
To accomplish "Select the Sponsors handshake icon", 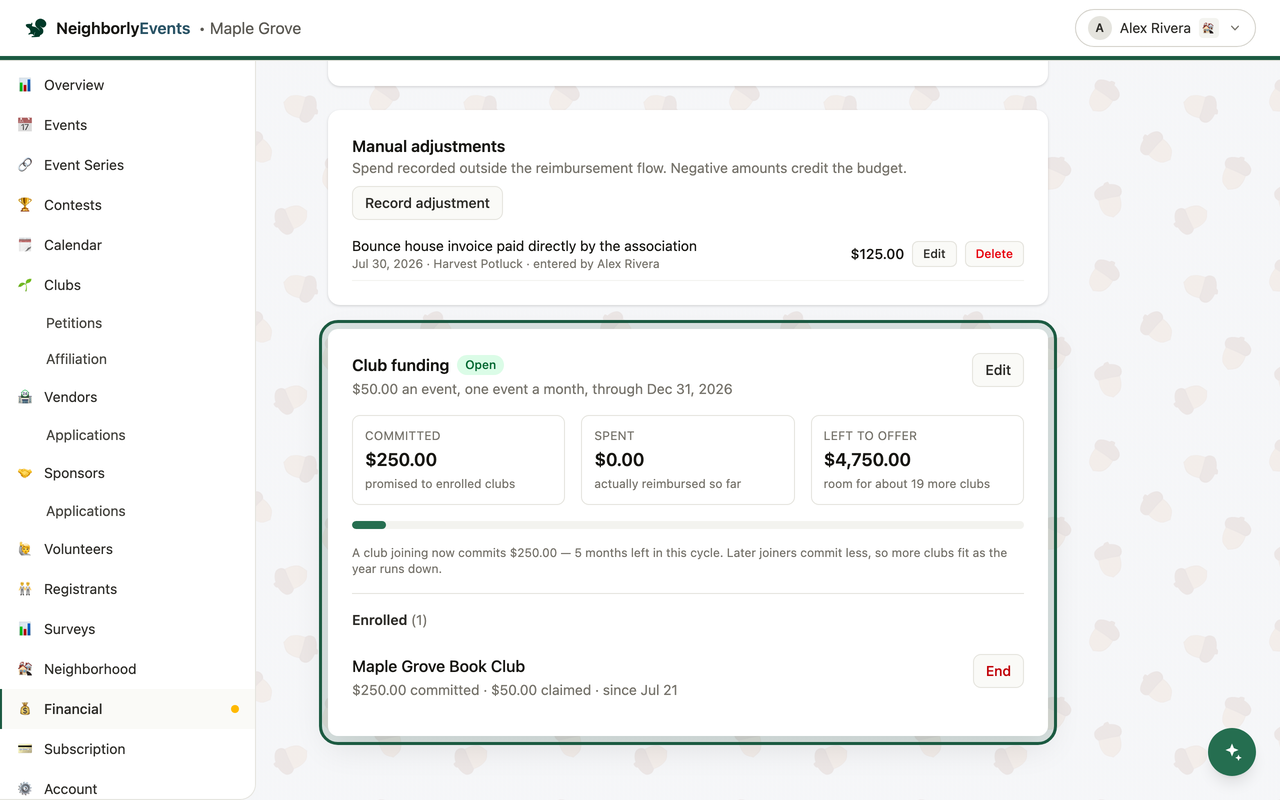I will point(25,473).
